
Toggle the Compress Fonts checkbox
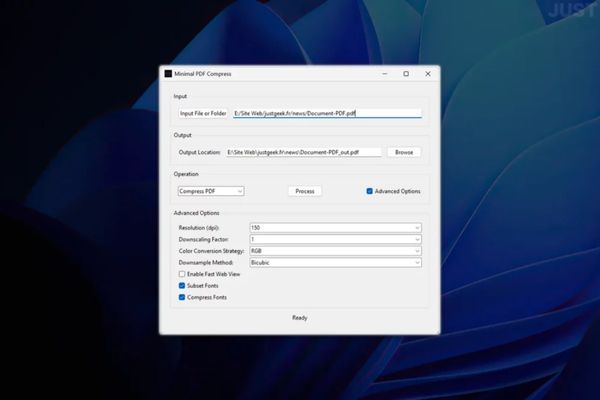pos(182,297)
